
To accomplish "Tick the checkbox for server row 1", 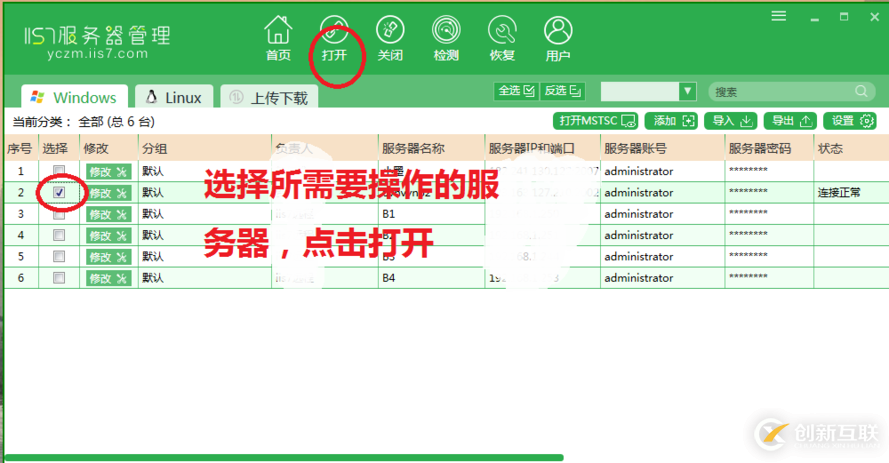I will click(x=59, y=171).
